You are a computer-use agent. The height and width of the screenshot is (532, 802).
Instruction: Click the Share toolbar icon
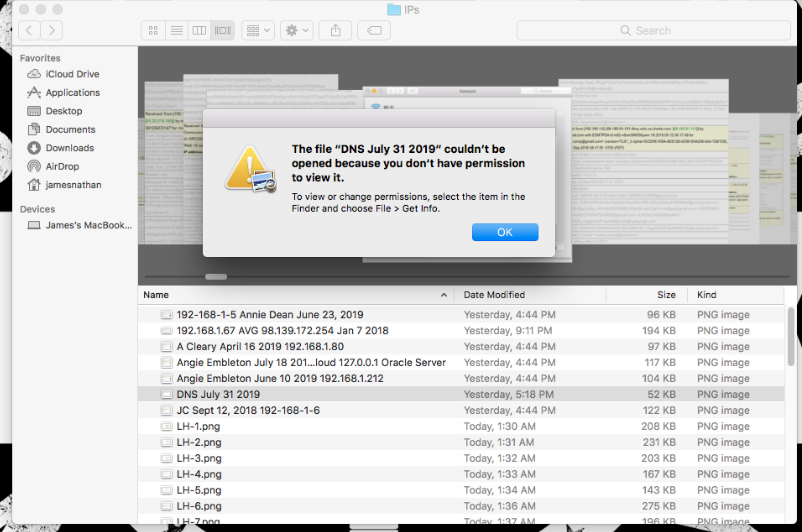(335, 31)
